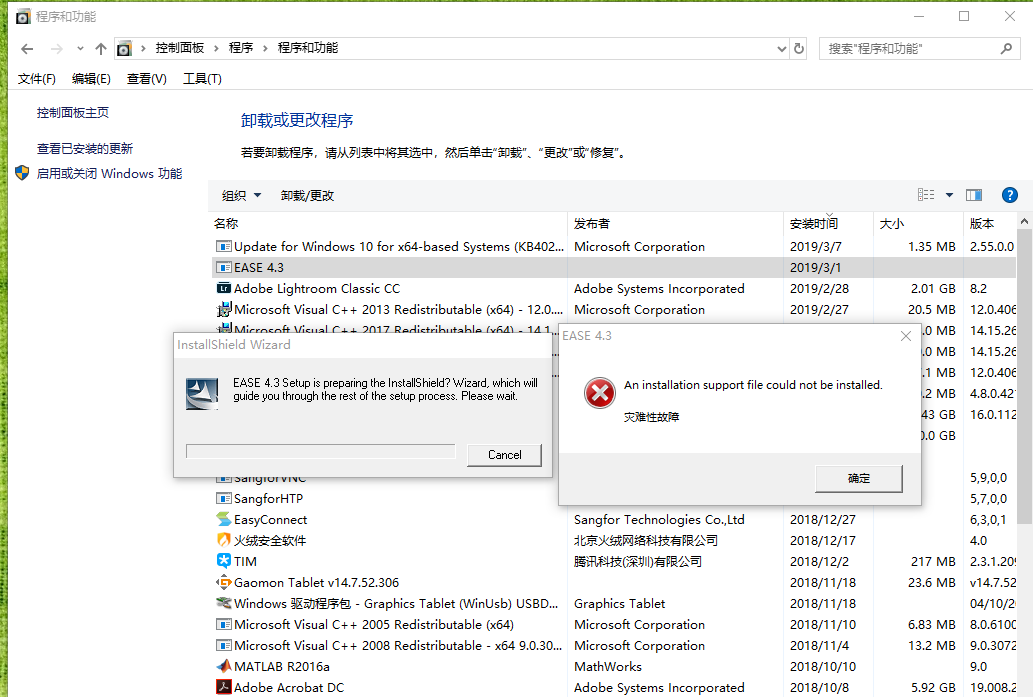Click the 确定 button in EASE 4.3 dialog
The height and width of the screenshot is (697, 1033).
pos(858,479)
